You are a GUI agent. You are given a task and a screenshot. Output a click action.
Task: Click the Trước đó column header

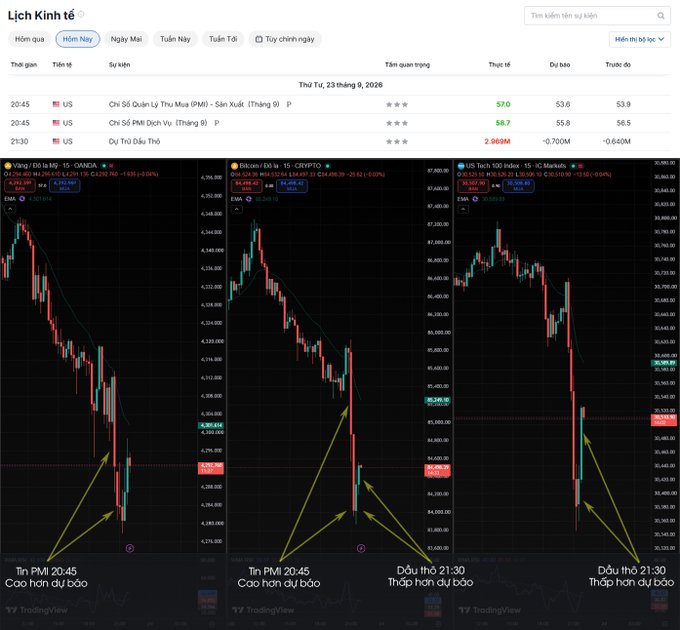(x=618, y=65)
